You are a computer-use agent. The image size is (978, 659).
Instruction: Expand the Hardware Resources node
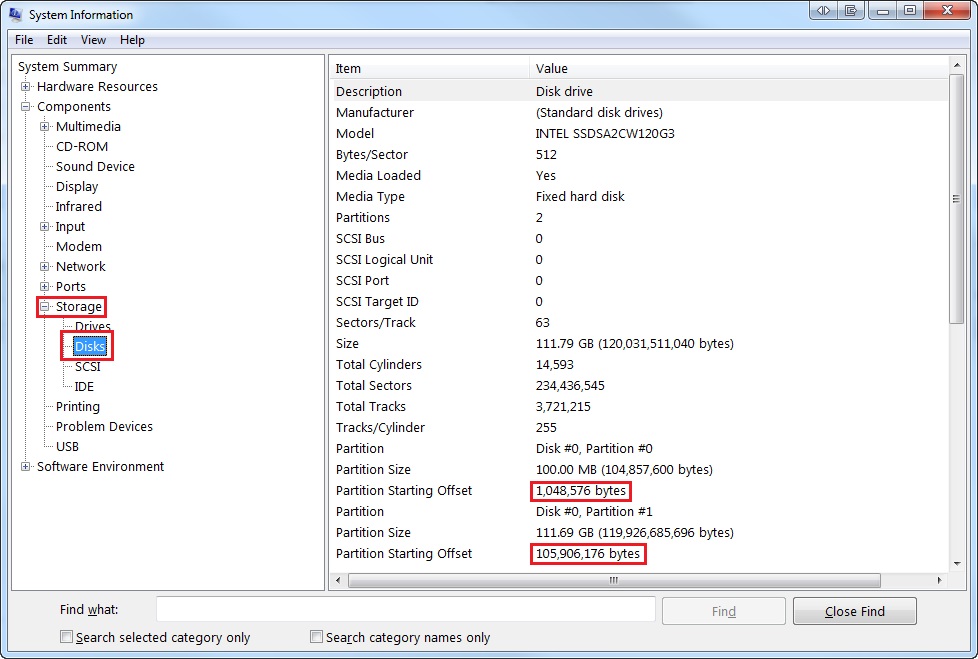click(26, 87)
